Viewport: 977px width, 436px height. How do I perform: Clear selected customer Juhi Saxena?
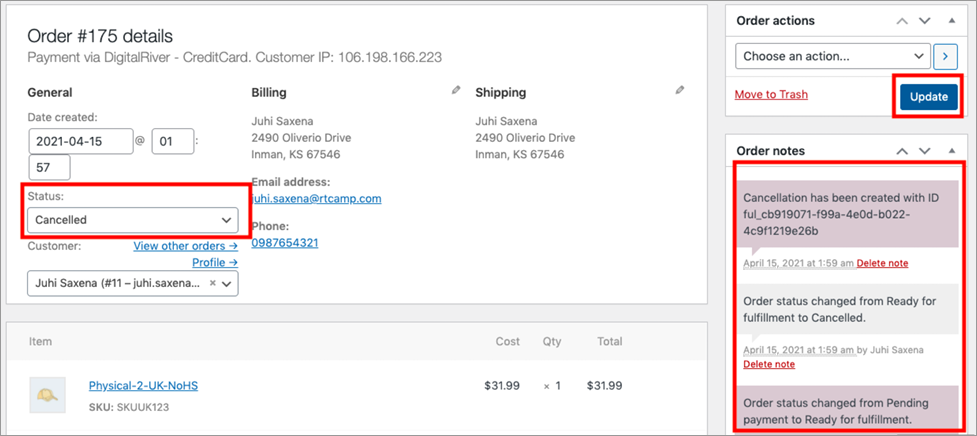212,283
